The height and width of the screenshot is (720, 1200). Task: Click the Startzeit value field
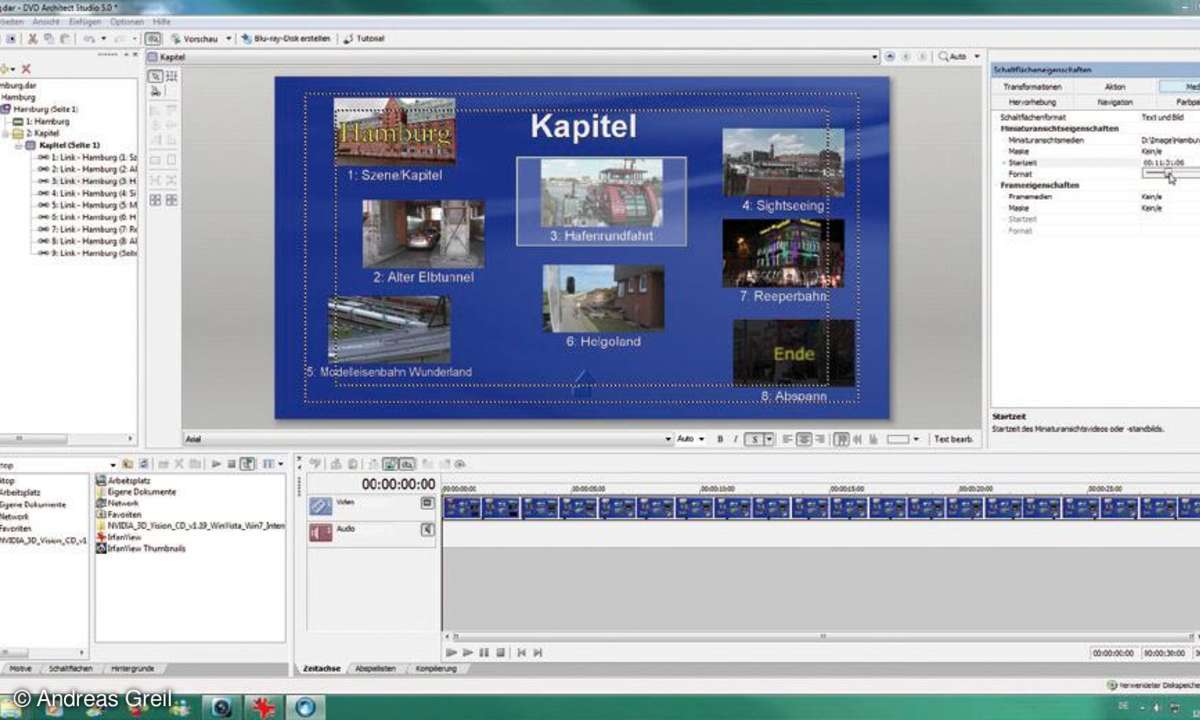(1168, 162)
